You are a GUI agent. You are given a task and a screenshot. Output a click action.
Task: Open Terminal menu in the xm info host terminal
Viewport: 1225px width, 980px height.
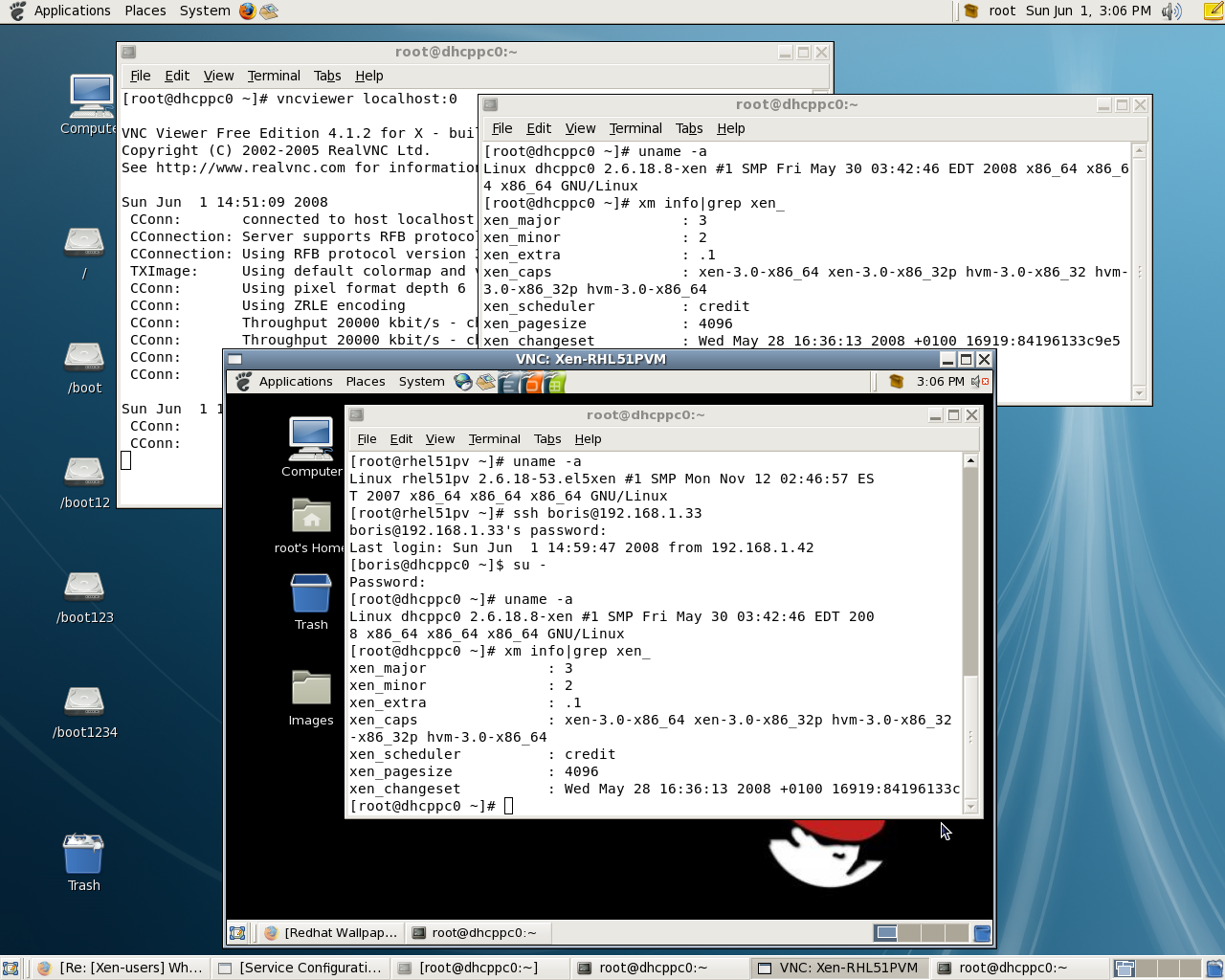point(635,128)
